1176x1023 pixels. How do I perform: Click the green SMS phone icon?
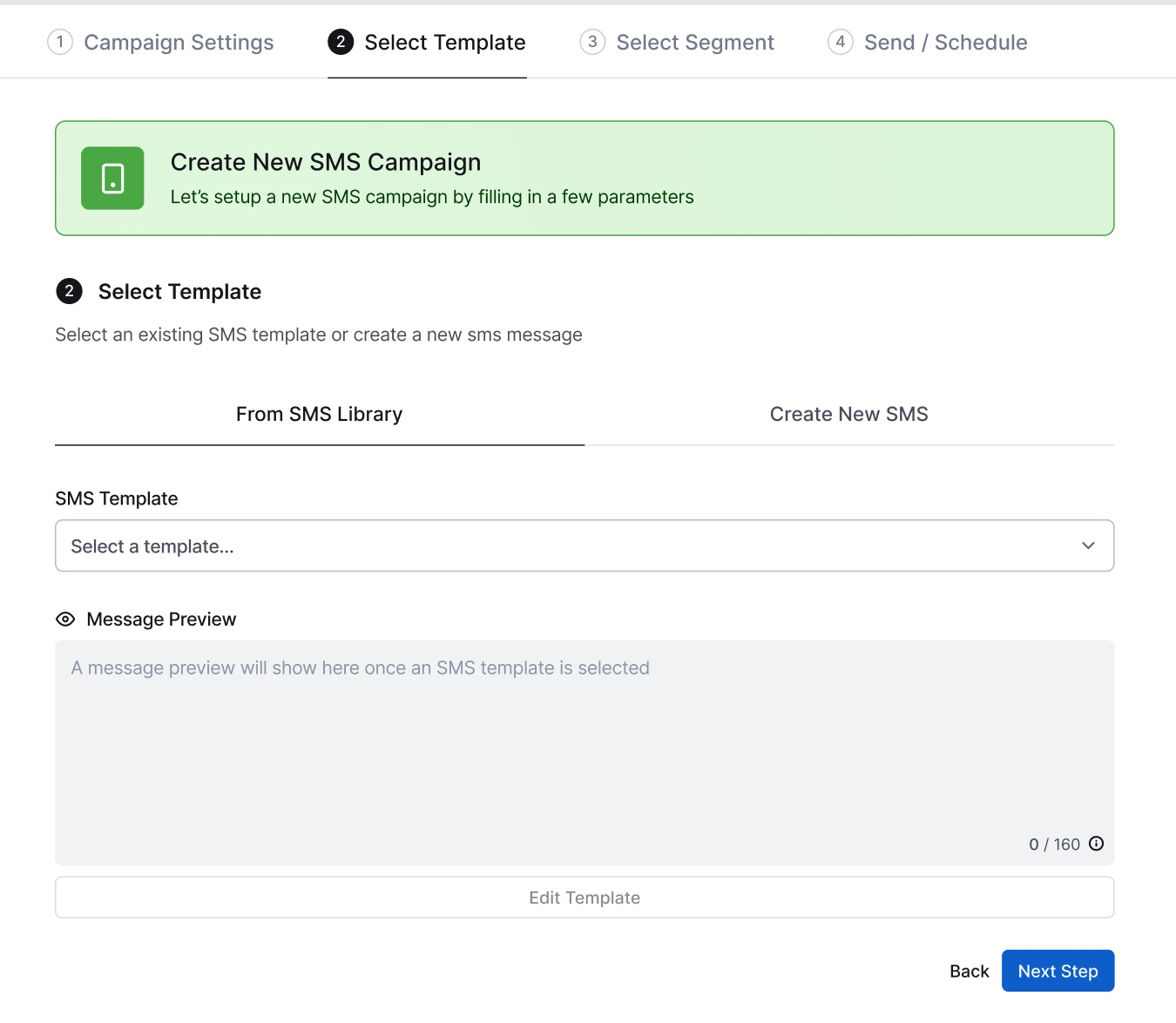click(x=112, y=178)
